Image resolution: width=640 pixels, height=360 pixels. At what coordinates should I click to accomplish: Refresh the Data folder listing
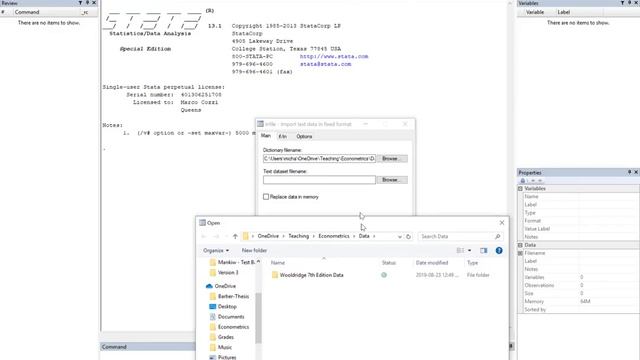(408, 236)
